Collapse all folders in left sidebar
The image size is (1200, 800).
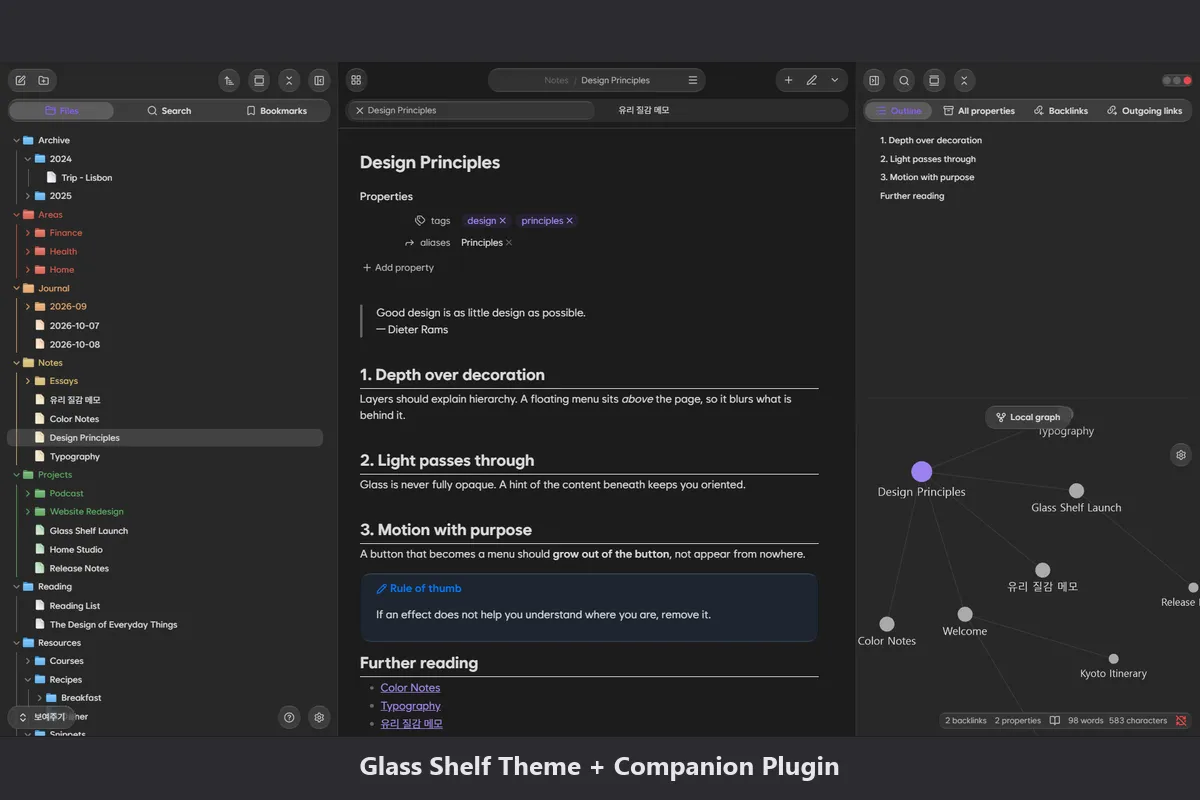click(x=289, y=80)
